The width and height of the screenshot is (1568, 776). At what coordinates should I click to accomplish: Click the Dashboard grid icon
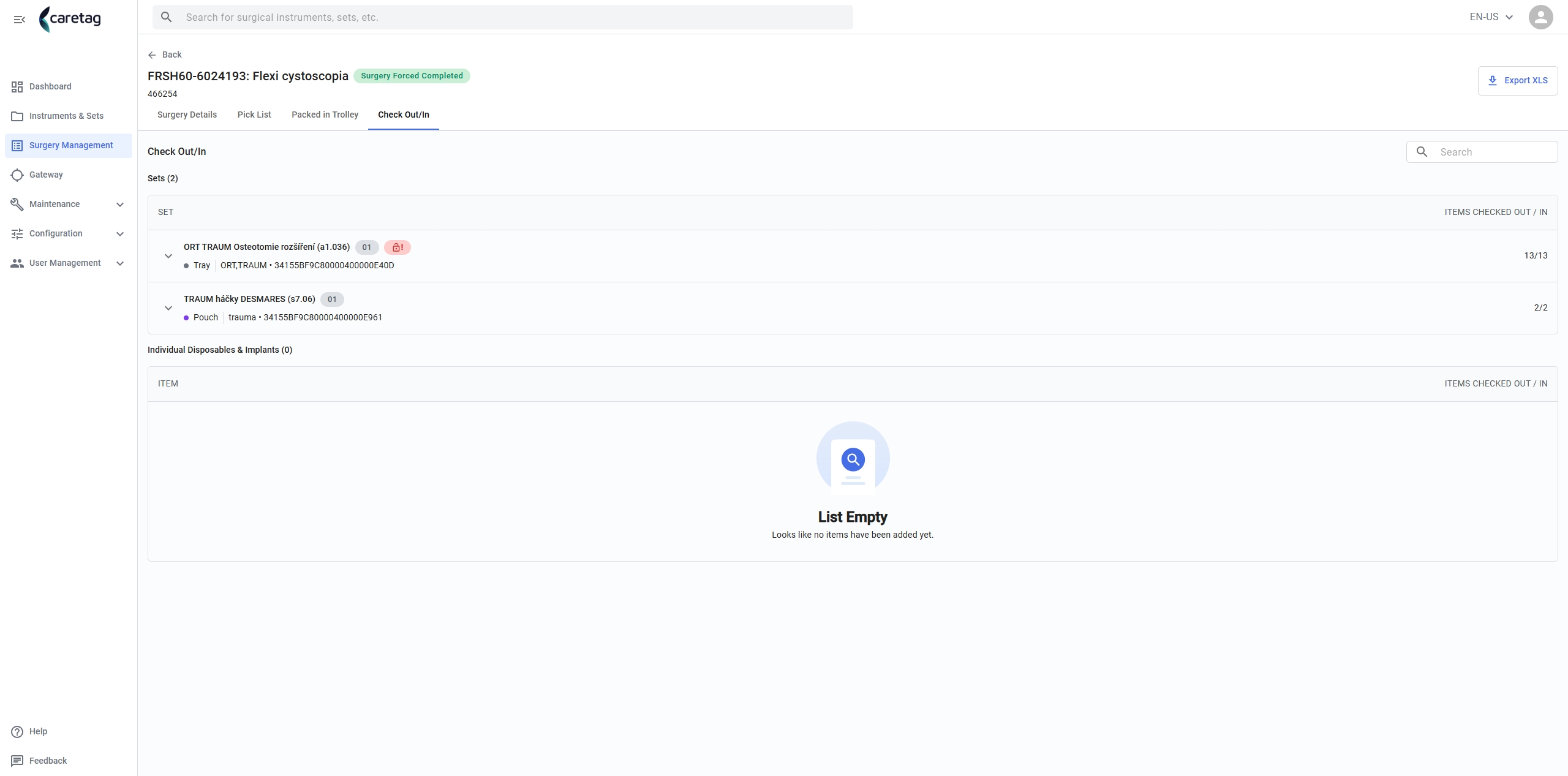17,86
